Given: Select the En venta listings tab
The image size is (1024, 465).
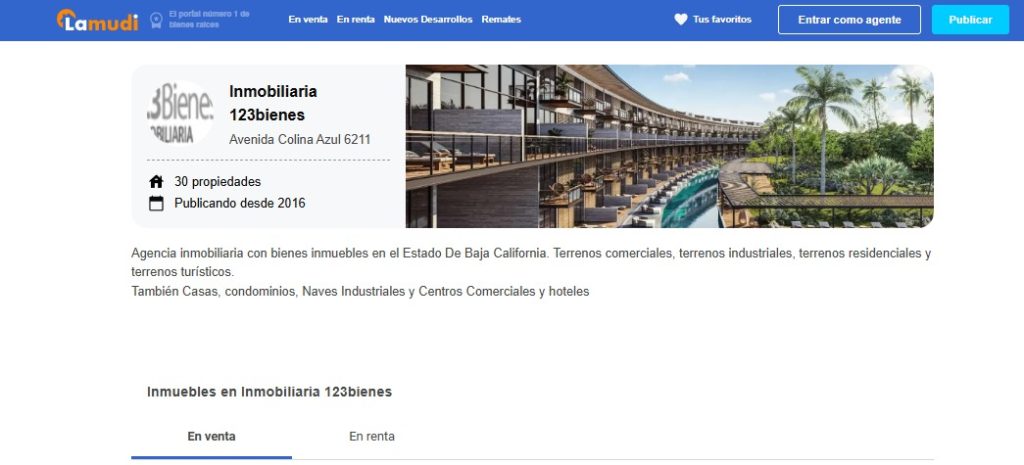Looking at the screenshot, I should 212,436.
